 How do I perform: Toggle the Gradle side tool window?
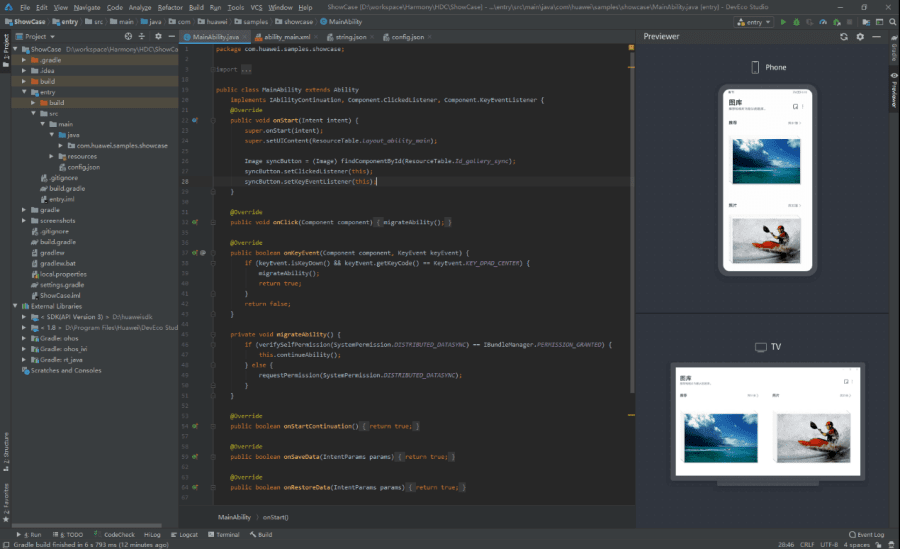point(893,52)
